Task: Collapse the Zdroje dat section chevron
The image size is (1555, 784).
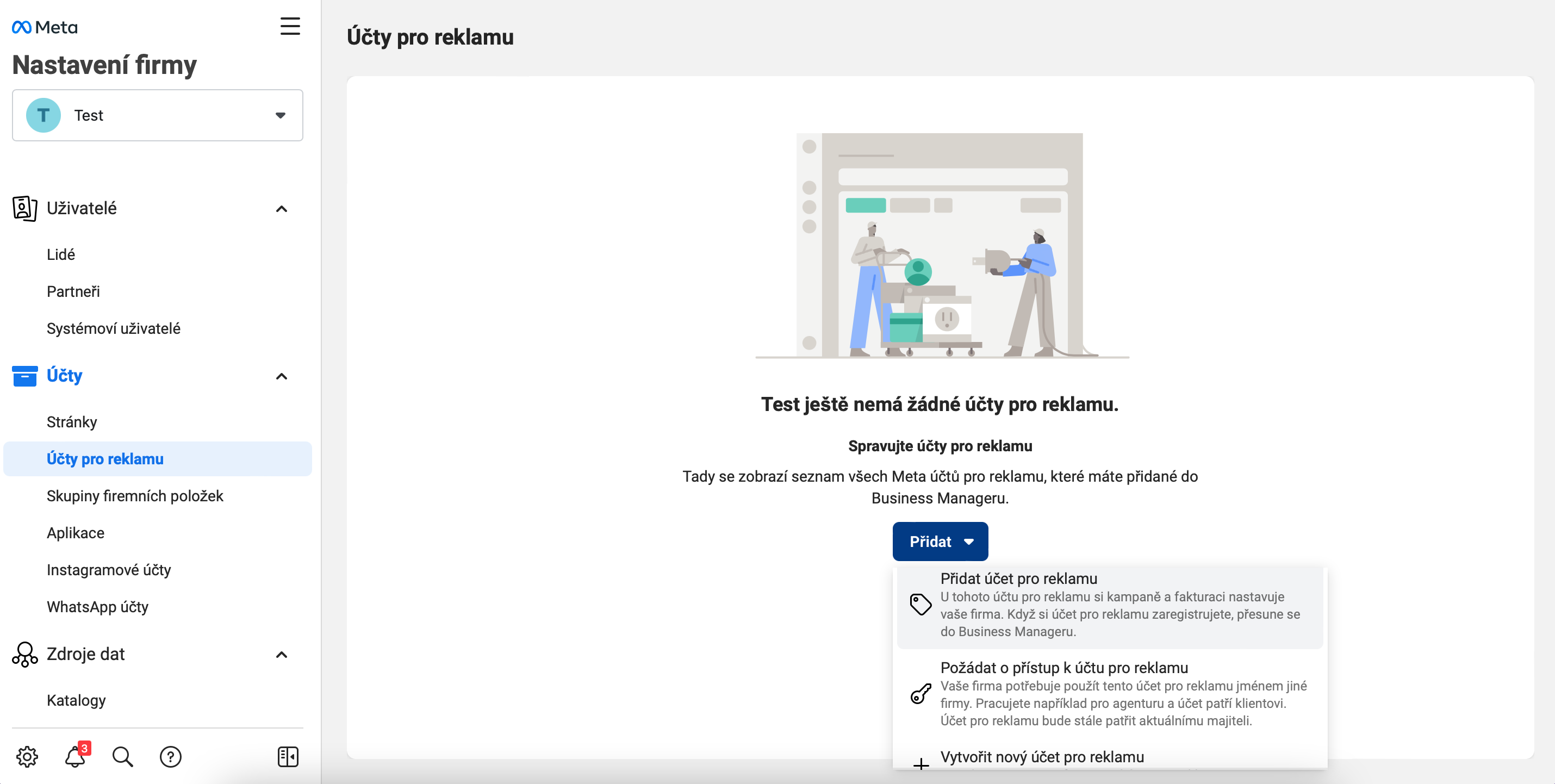Action: (281, 655)
